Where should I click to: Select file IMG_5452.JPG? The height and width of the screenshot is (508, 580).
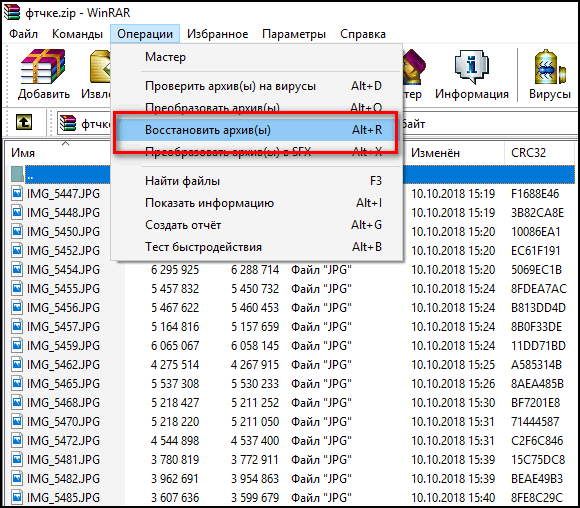[x=63, y=250]
